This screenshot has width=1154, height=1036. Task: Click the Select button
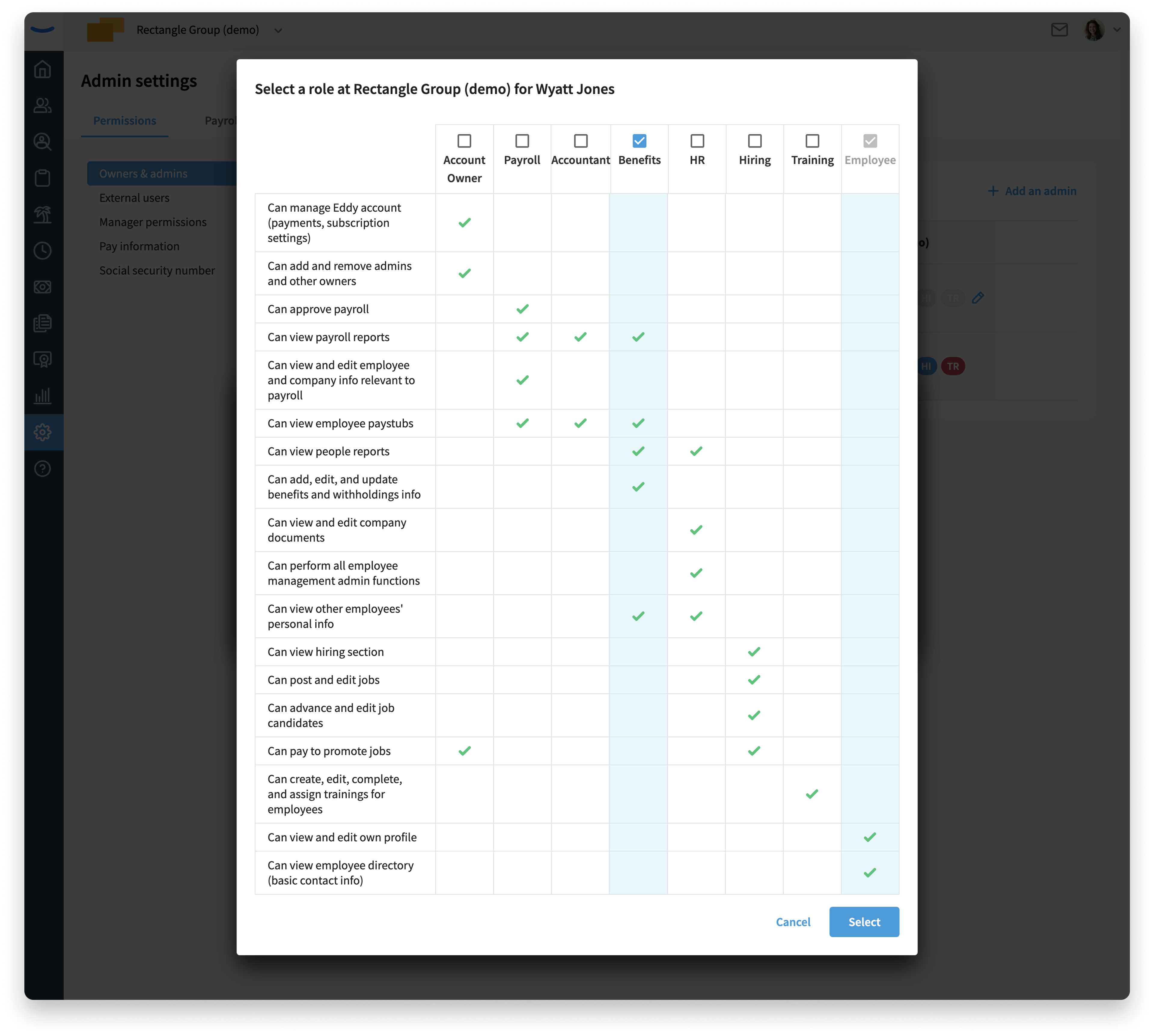pos(864,921)
